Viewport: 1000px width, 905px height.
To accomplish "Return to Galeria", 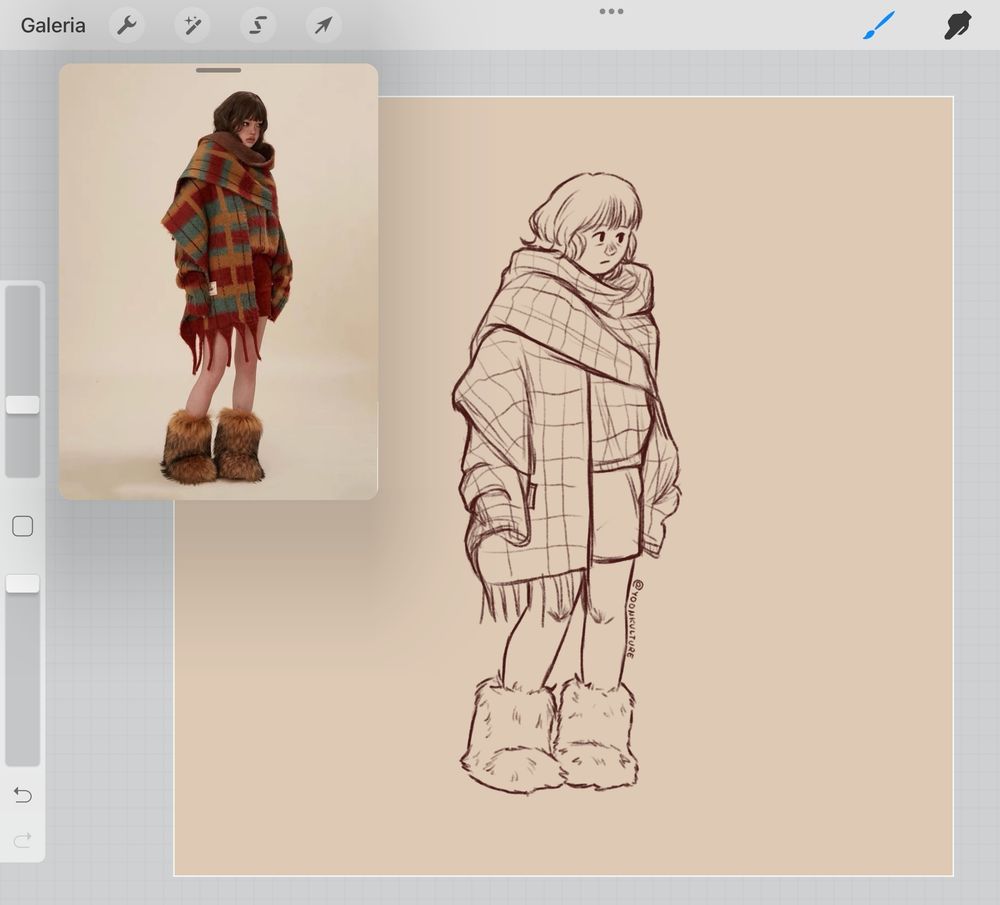I will tap(53, 25).
